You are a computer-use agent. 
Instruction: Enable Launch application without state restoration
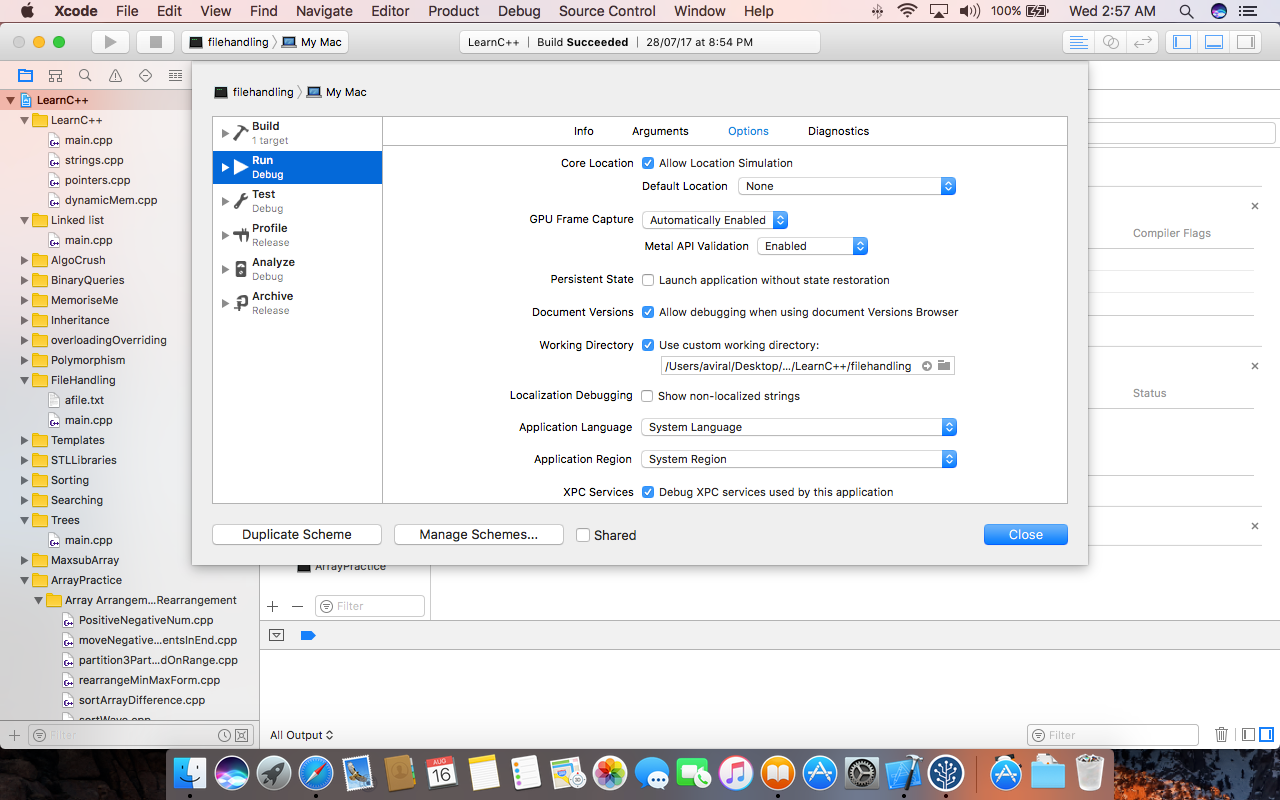point(648,280)
